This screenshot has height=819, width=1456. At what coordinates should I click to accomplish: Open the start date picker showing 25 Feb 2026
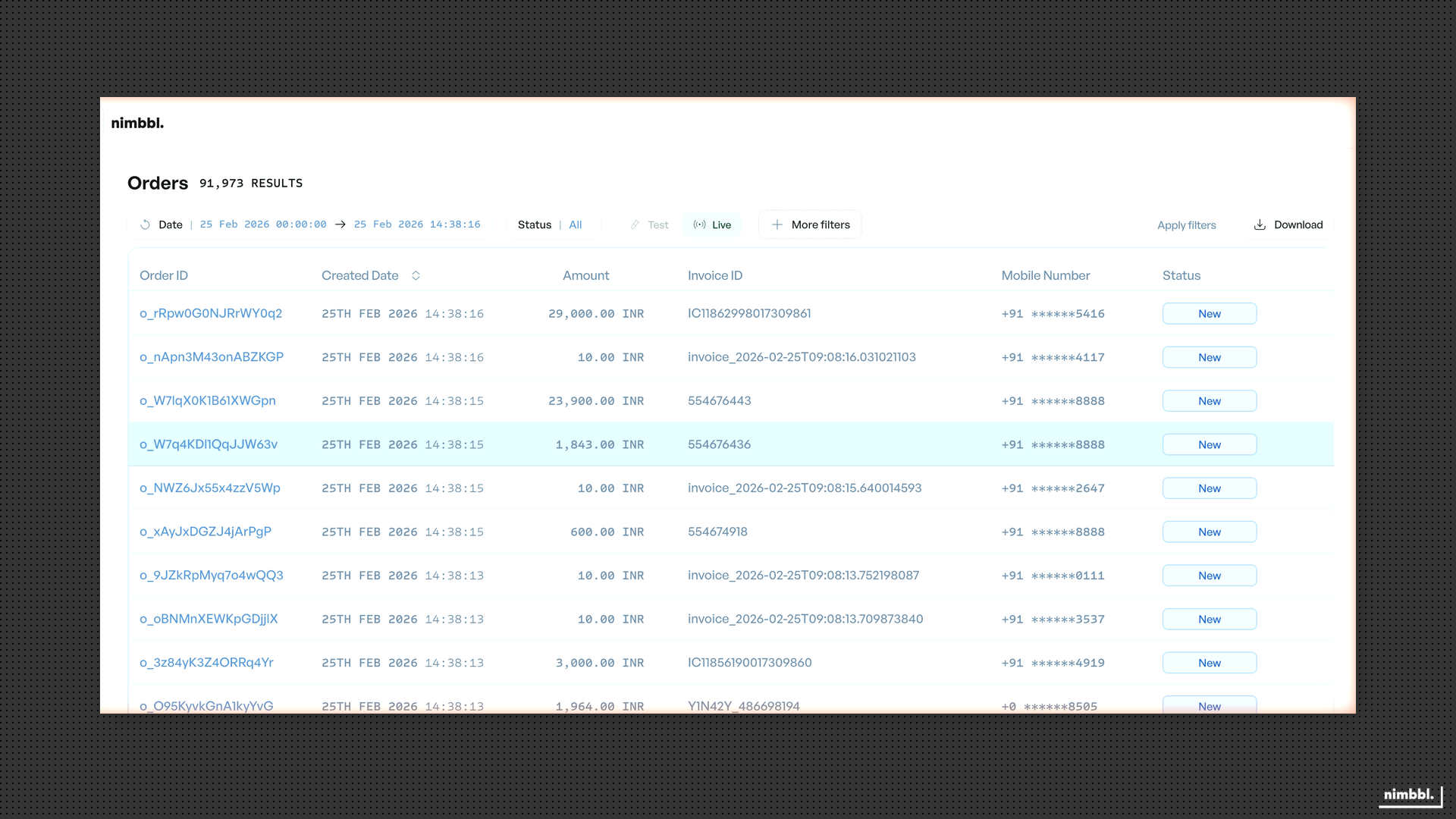coord(262,224)
